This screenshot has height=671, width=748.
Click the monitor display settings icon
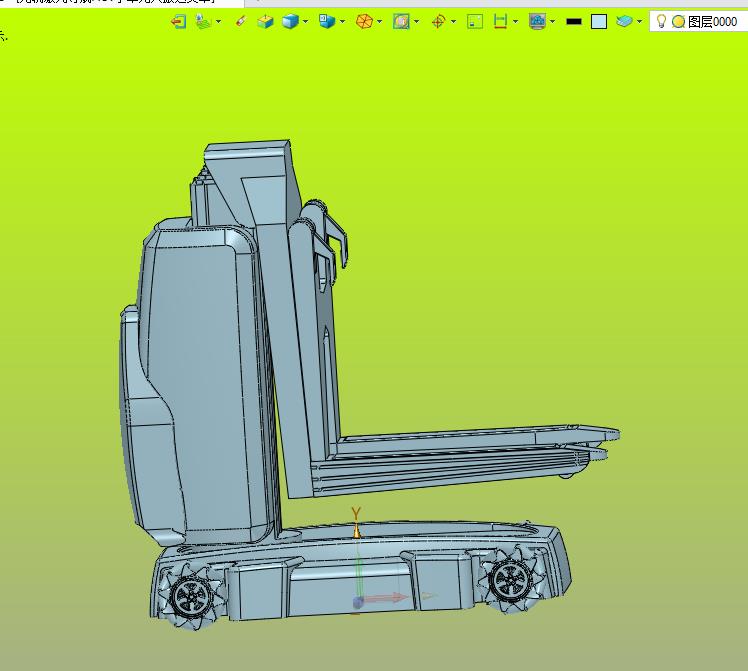[x=538, y=21]
